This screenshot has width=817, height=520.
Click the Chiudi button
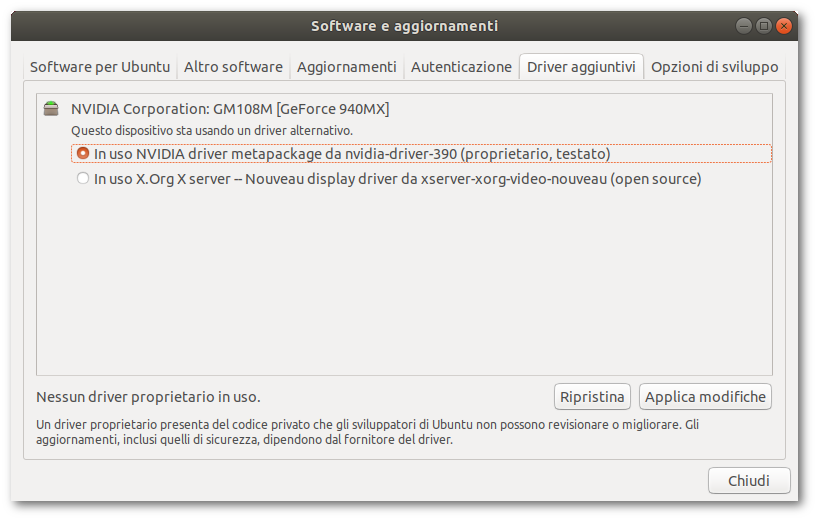(749, 481)
